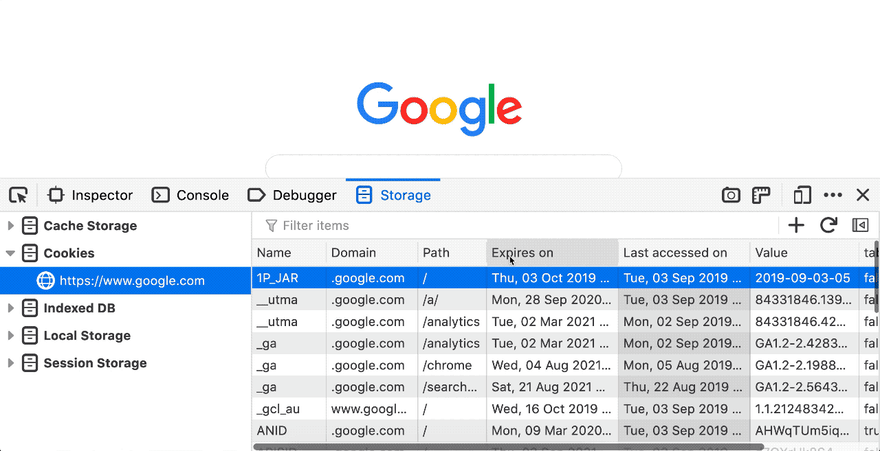Take a screenshot with camera icon
This screenshot has width=880, height=451.
coord(731,195)
